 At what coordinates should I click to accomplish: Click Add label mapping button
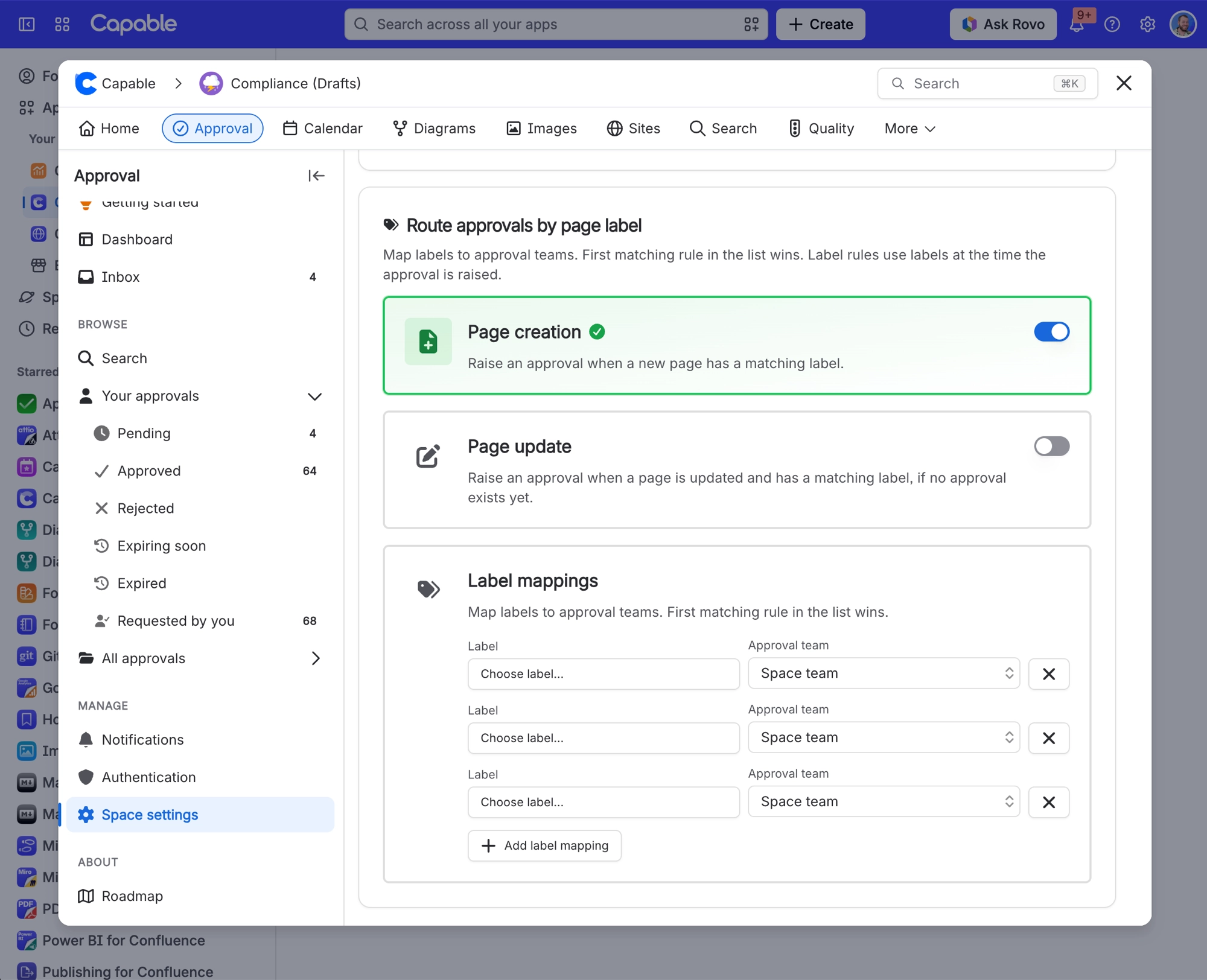(544, 845)
